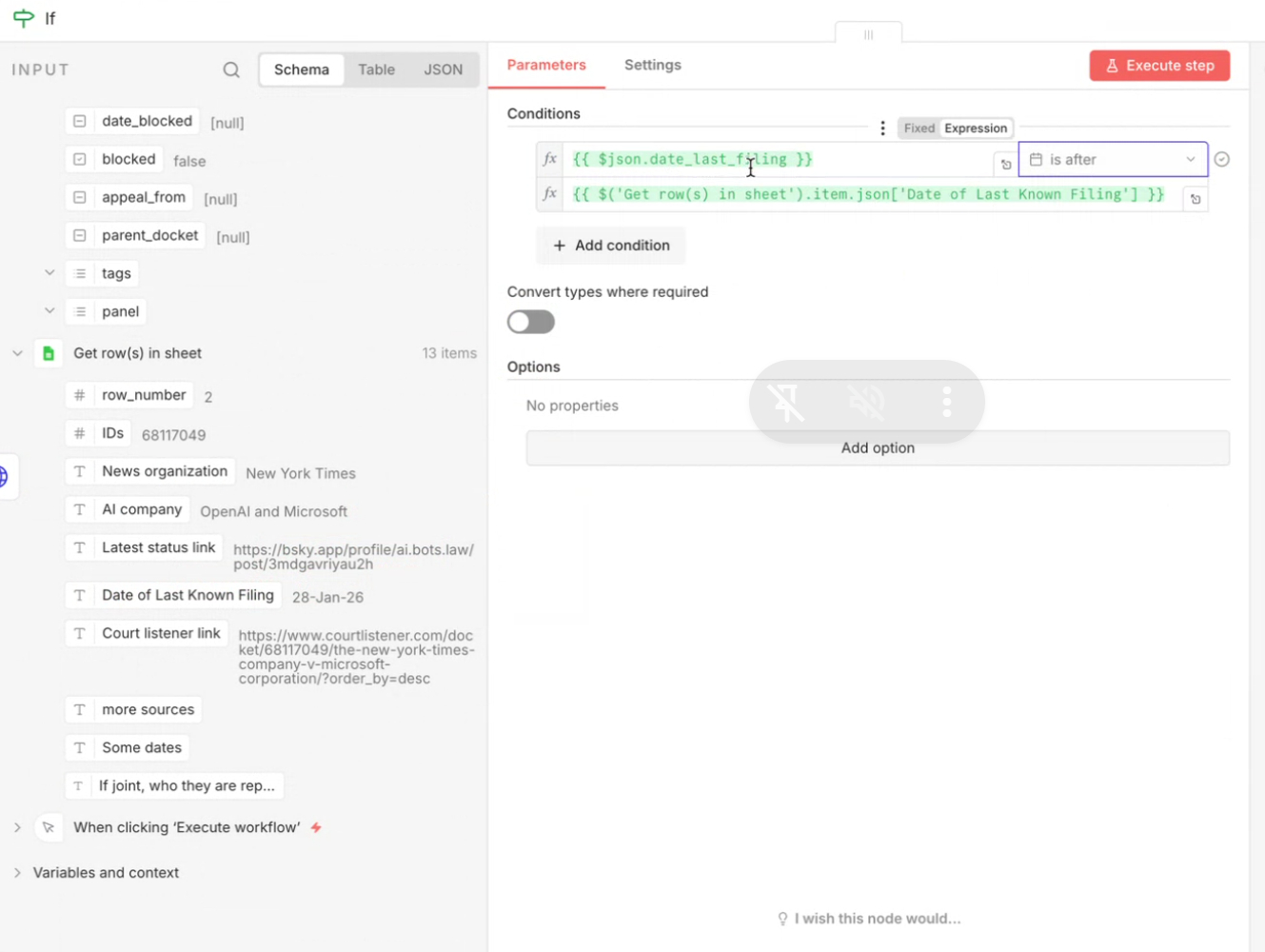Switch input view to JSON
Screen dimensions: 1265x952
(443, 69)
